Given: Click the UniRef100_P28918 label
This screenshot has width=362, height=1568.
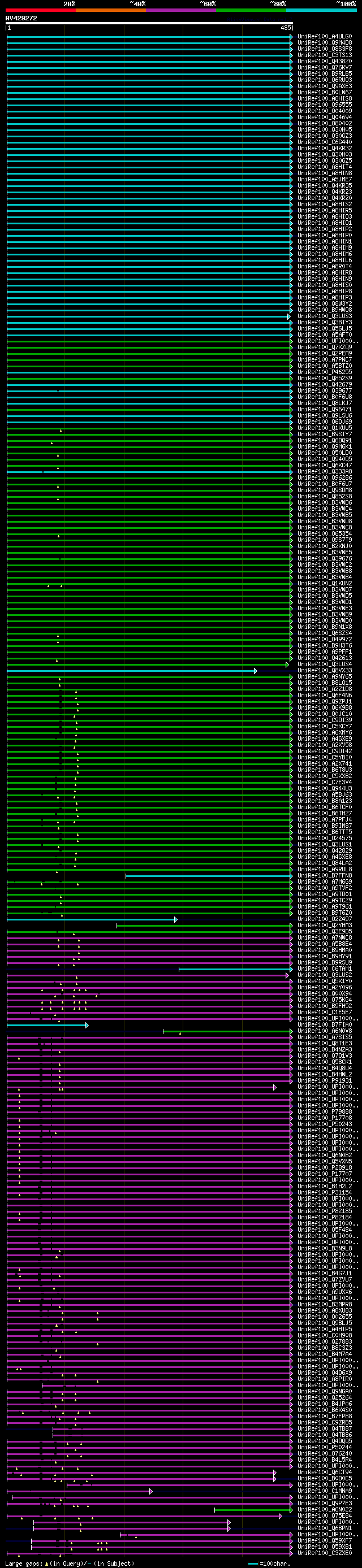Looking at the screenshot, I should tap(325, 1168).
